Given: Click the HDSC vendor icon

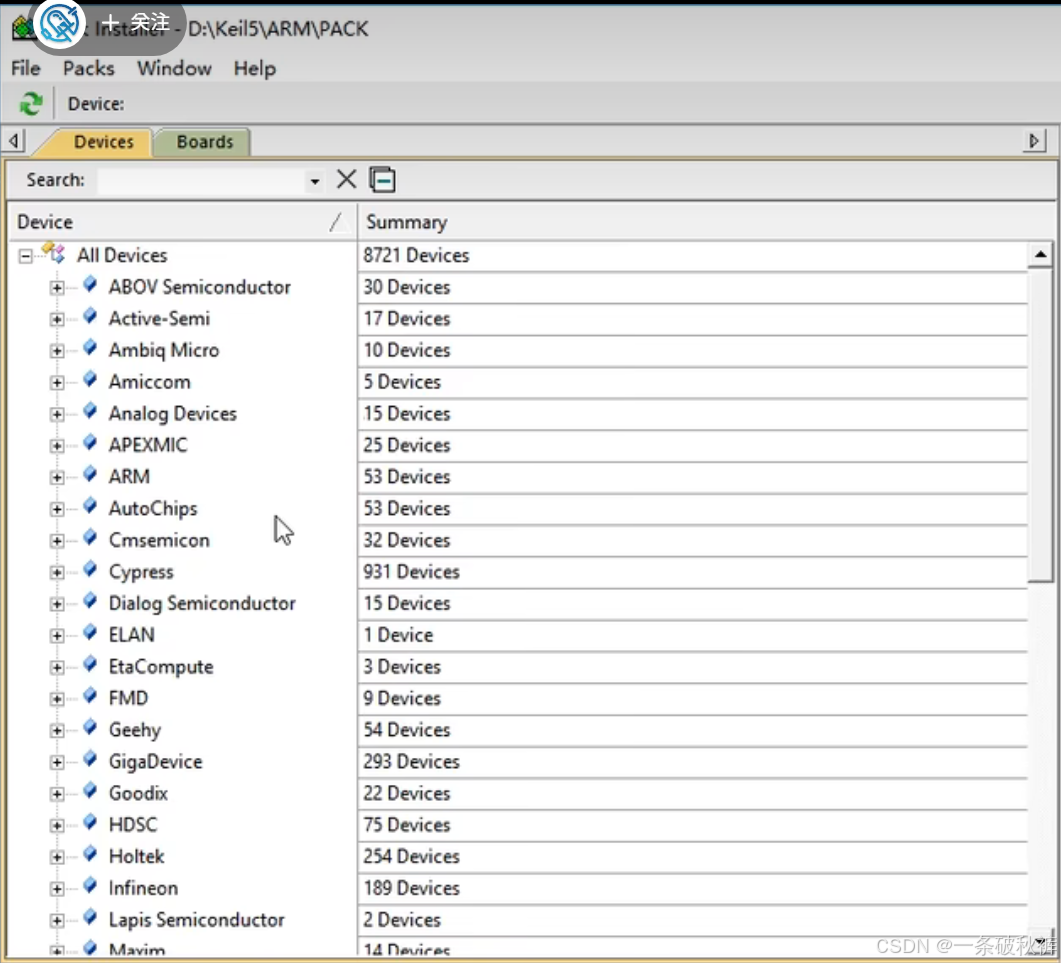Looking at the screenshot, I should (x=90, y=823).
